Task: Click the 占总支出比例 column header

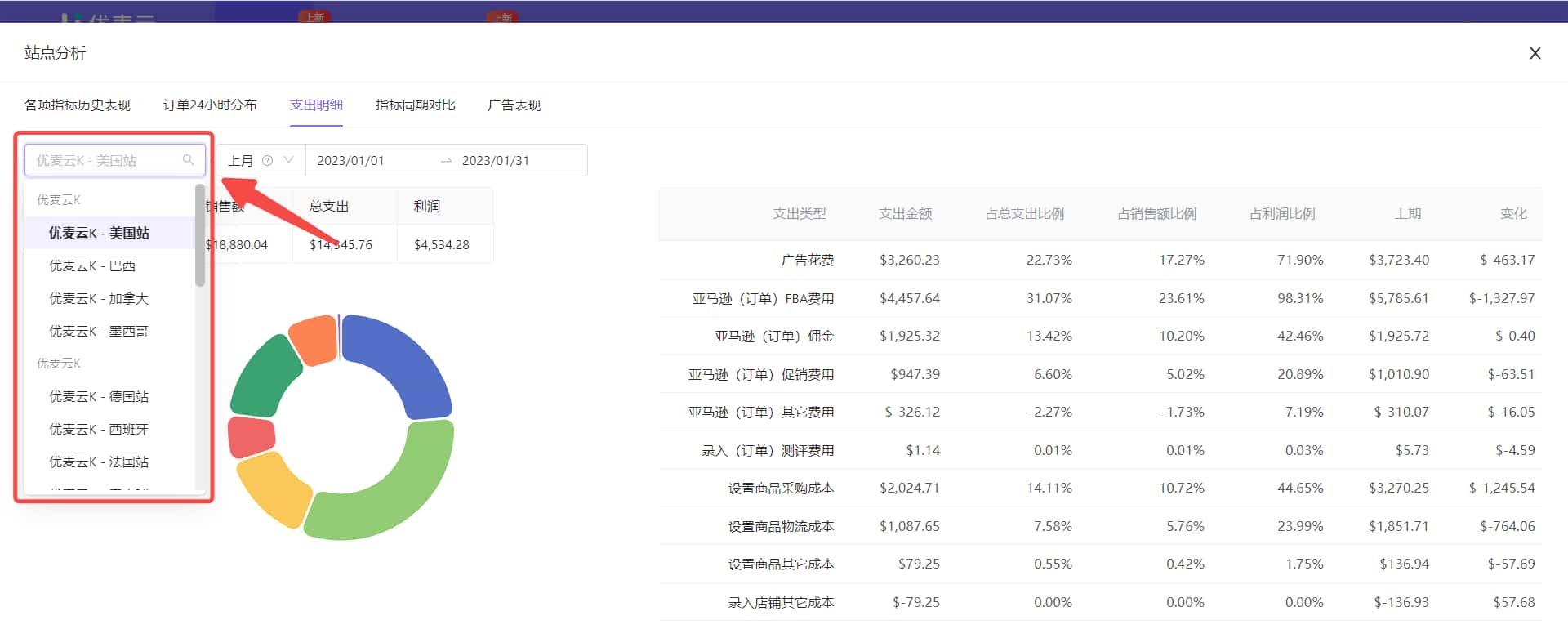Action: [1025, 214]
